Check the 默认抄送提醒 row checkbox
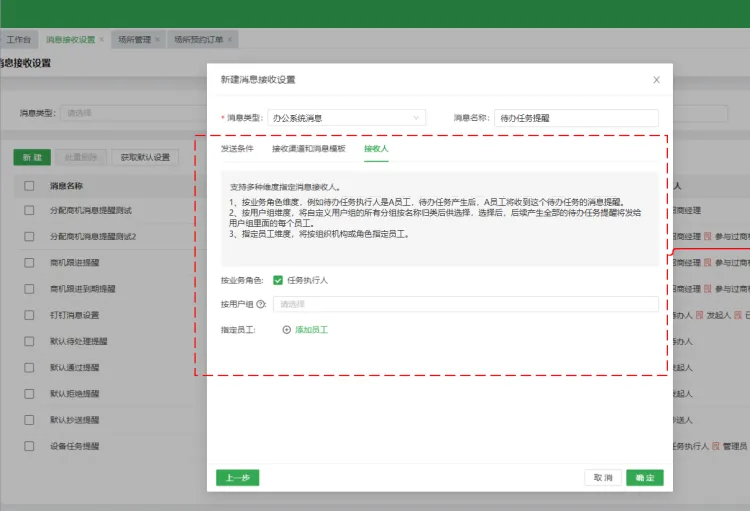750x511 pixels. (x=29, y=420)
